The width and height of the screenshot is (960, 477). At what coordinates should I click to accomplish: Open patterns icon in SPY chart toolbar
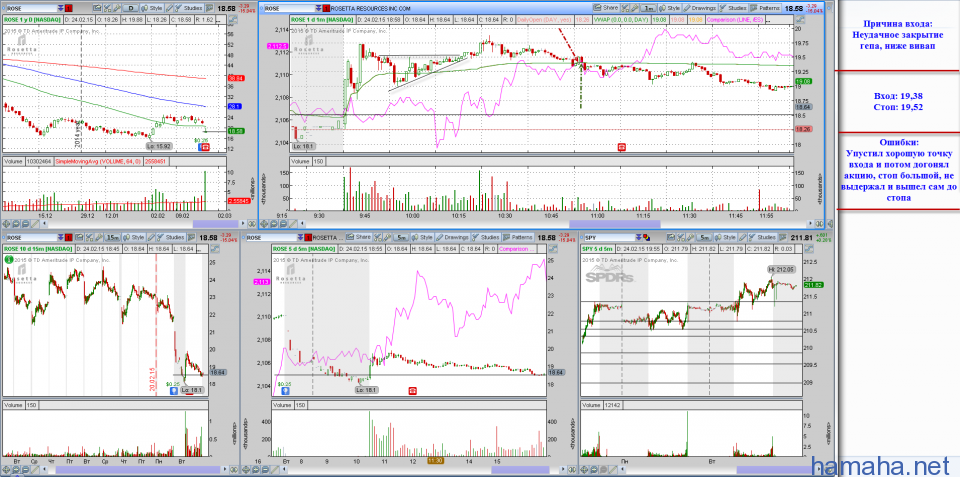point(782,238)
